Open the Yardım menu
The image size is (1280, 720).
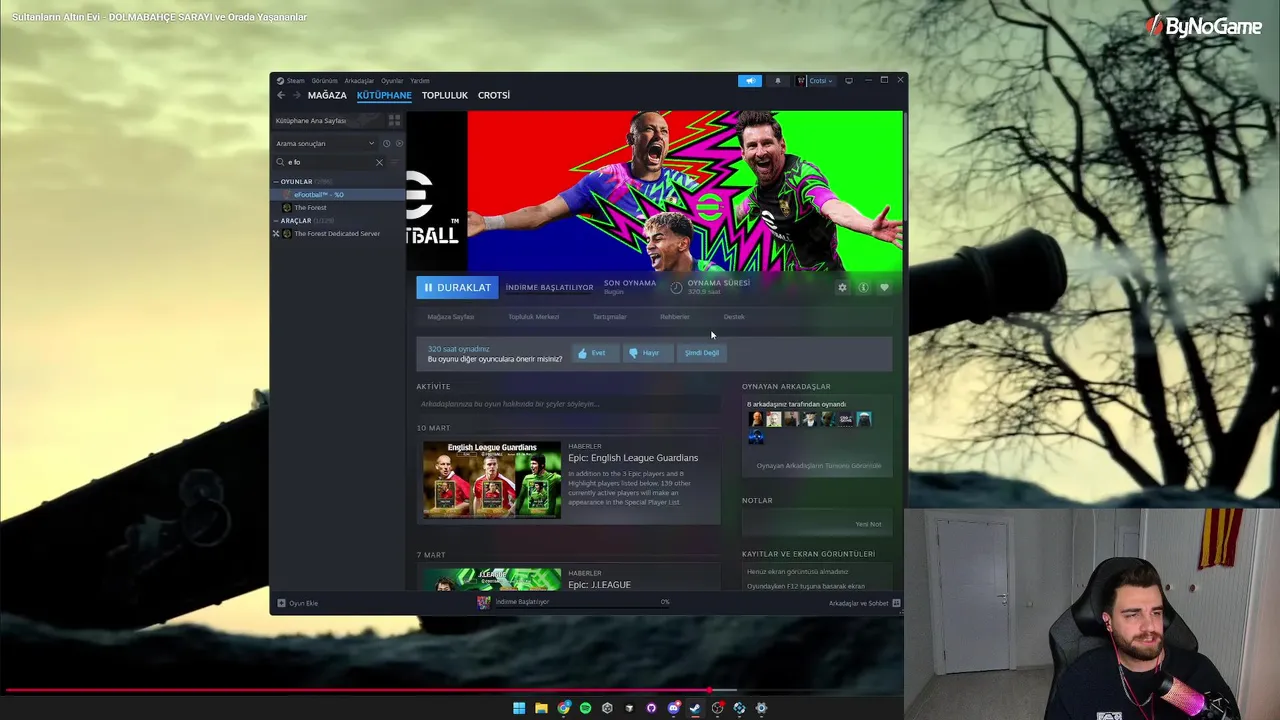click(420, 81)
